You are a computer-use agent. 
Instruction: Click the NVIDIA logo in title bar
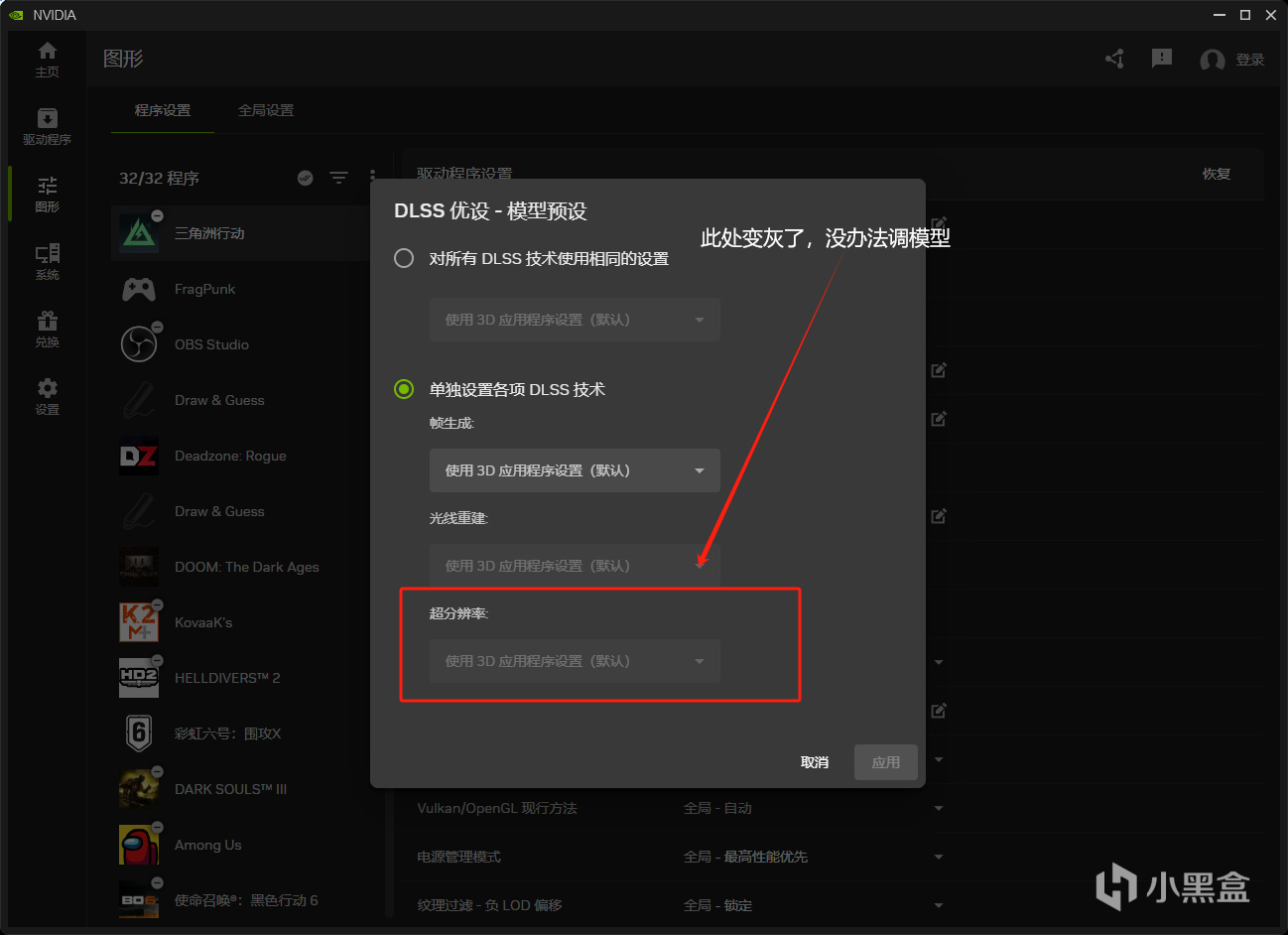coord(15,15)
